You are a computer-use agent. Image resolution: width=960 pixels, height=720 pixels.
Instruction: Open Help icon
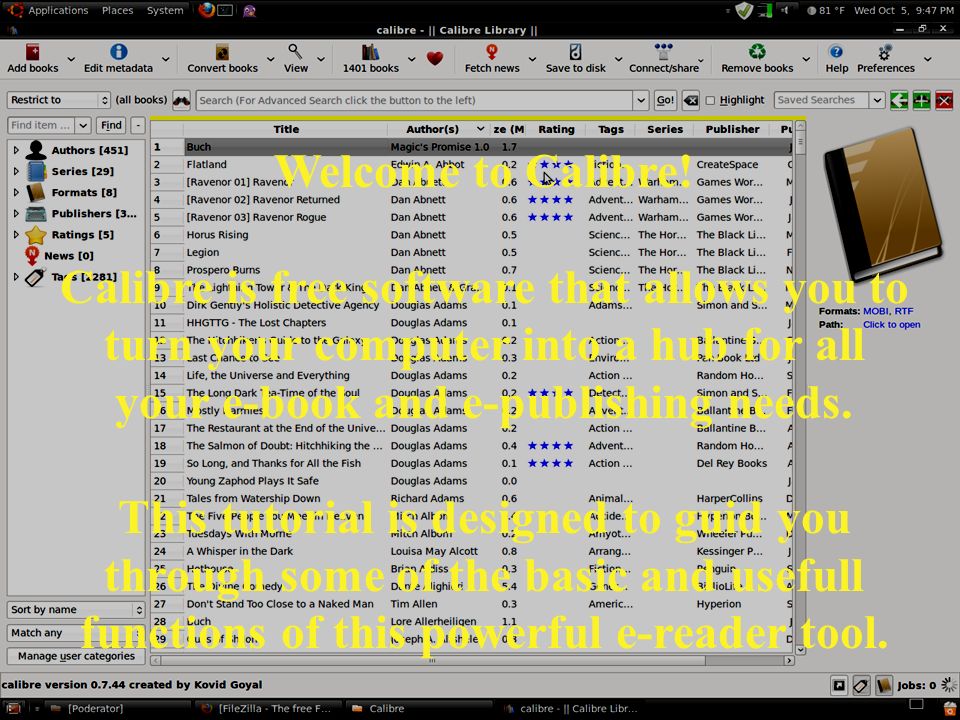(836, 51)
